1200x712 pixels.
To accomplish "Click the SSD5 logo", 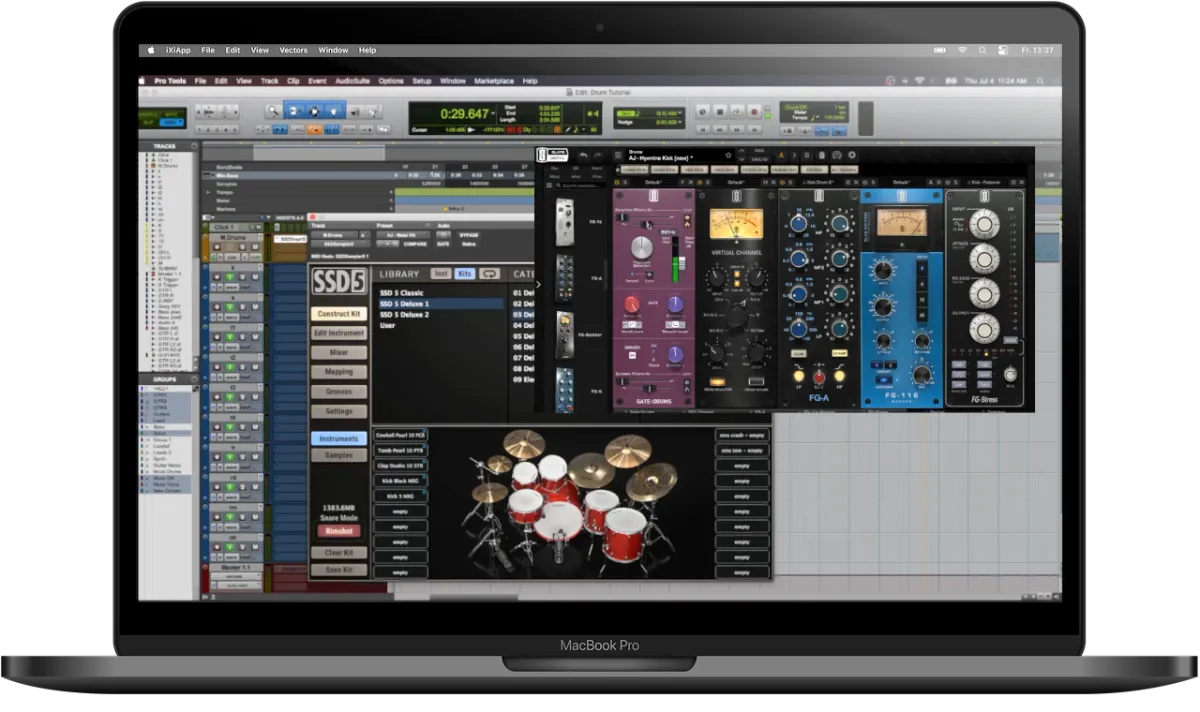I will [338, 280].
